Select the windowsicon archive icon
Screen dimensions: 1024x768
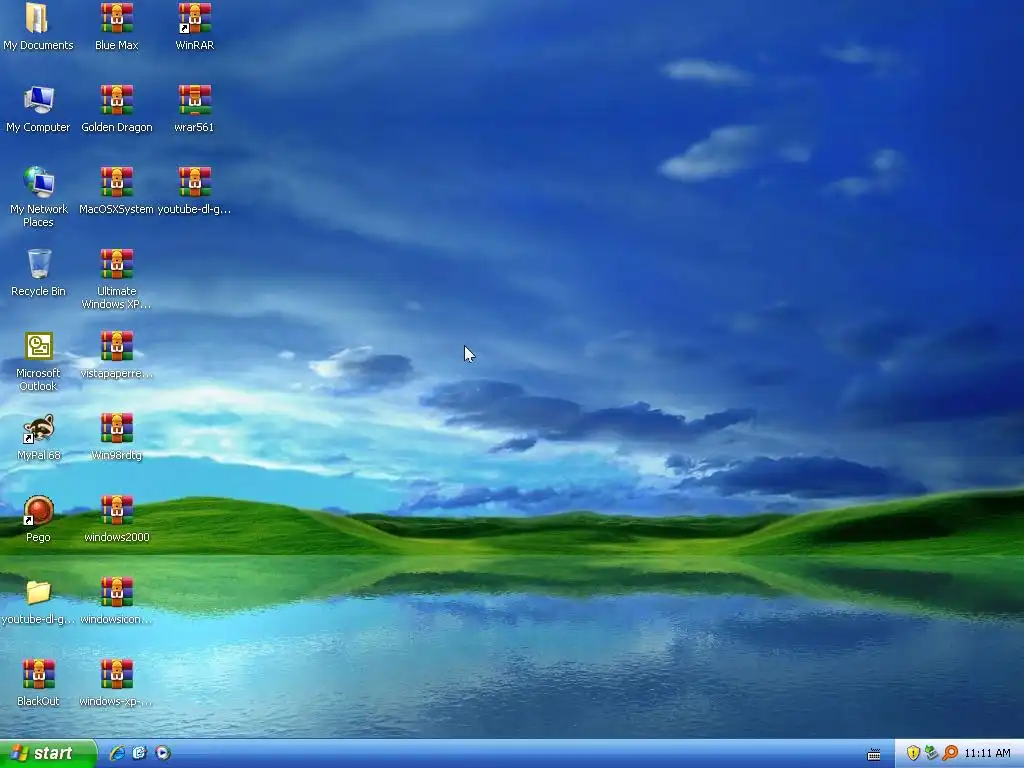point(117,592)
